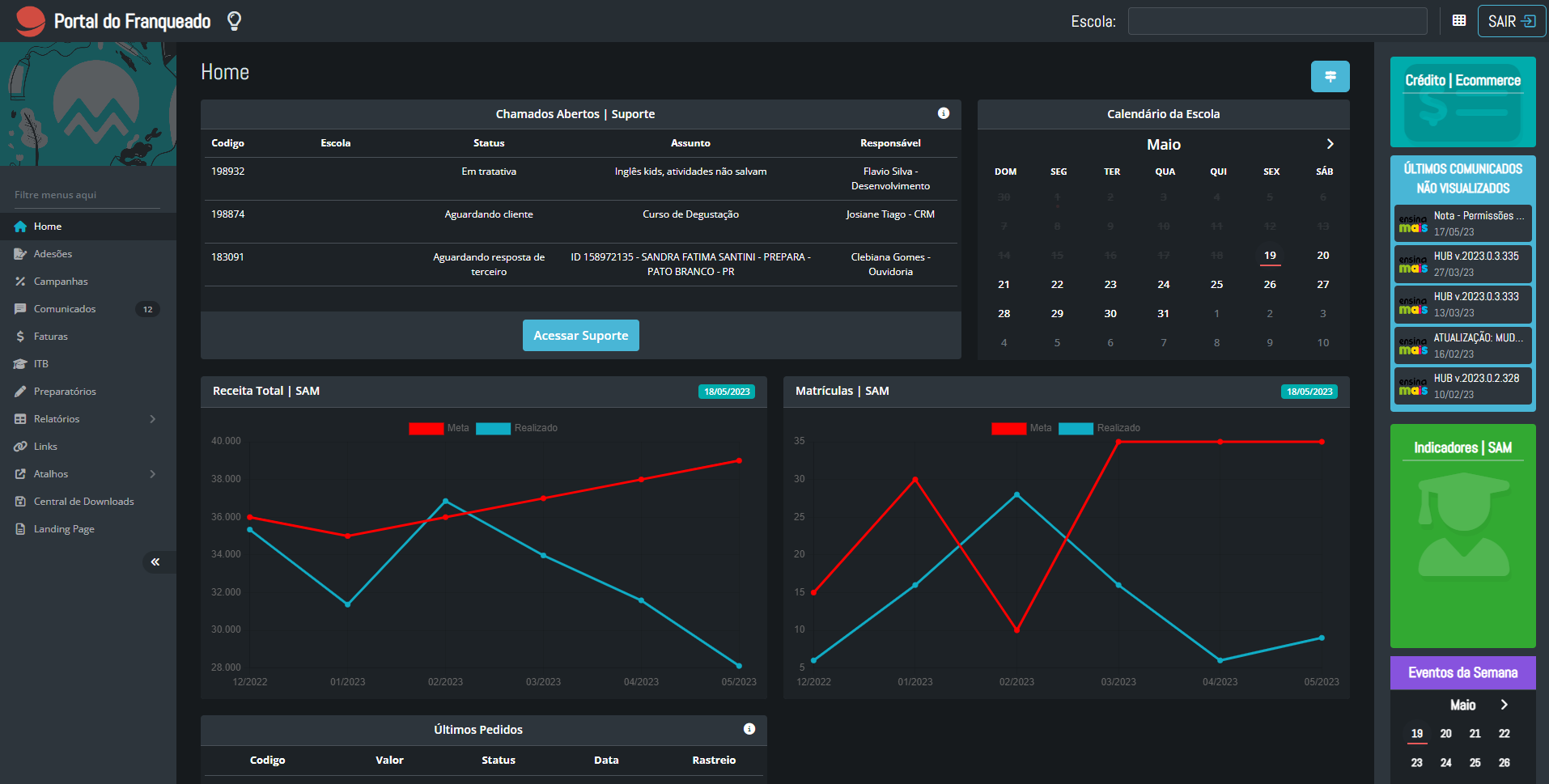Toggle the Meta series in Matrículas chart
This screenshot has width=1549, height=784.
pos(1009,429)
